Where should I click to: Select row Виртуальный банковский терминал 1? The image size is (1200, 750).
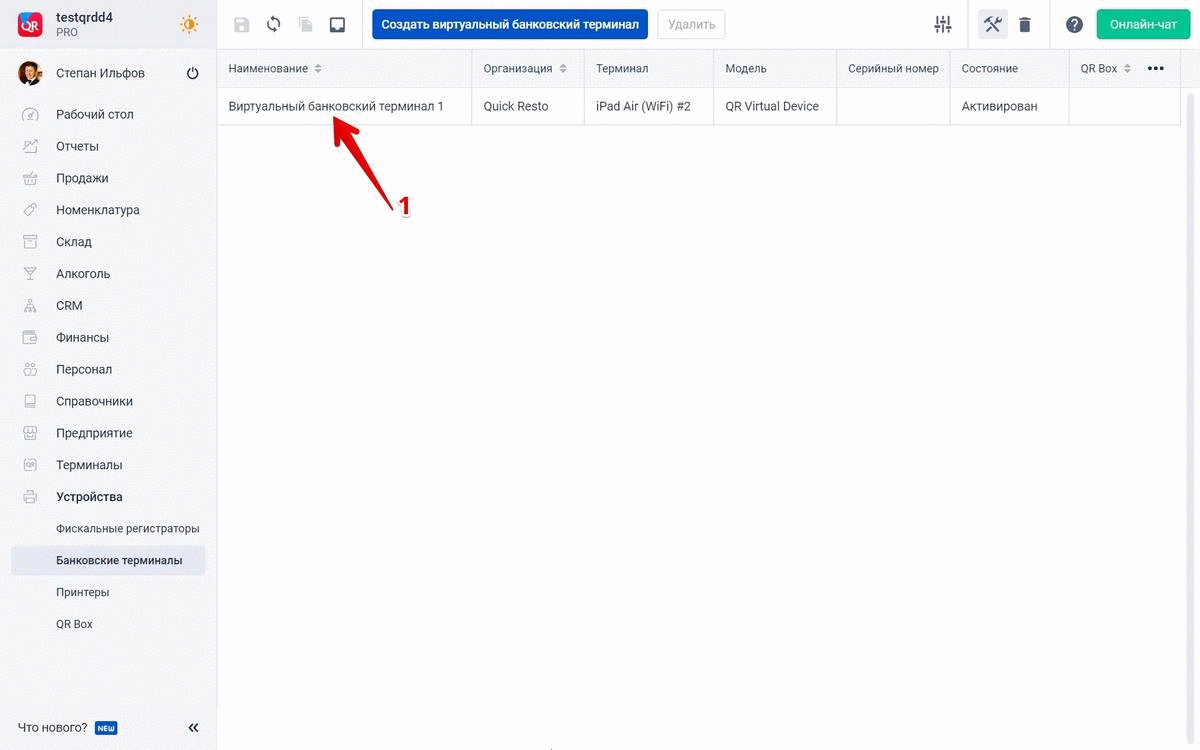point(699,106)
